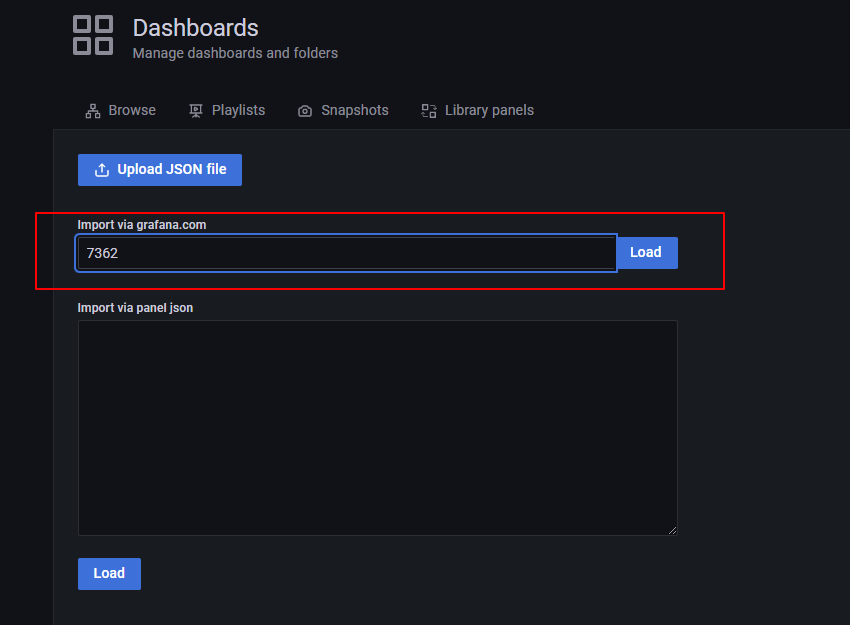Click inside the panel json text area
Screen dimensions: 850x625
pyautogui.click(x=378, y=428)
